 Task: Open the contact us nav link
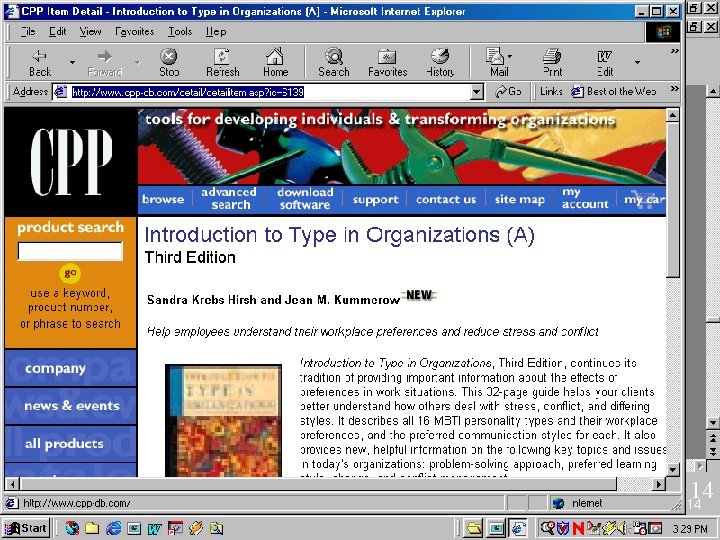pos(446,199)
